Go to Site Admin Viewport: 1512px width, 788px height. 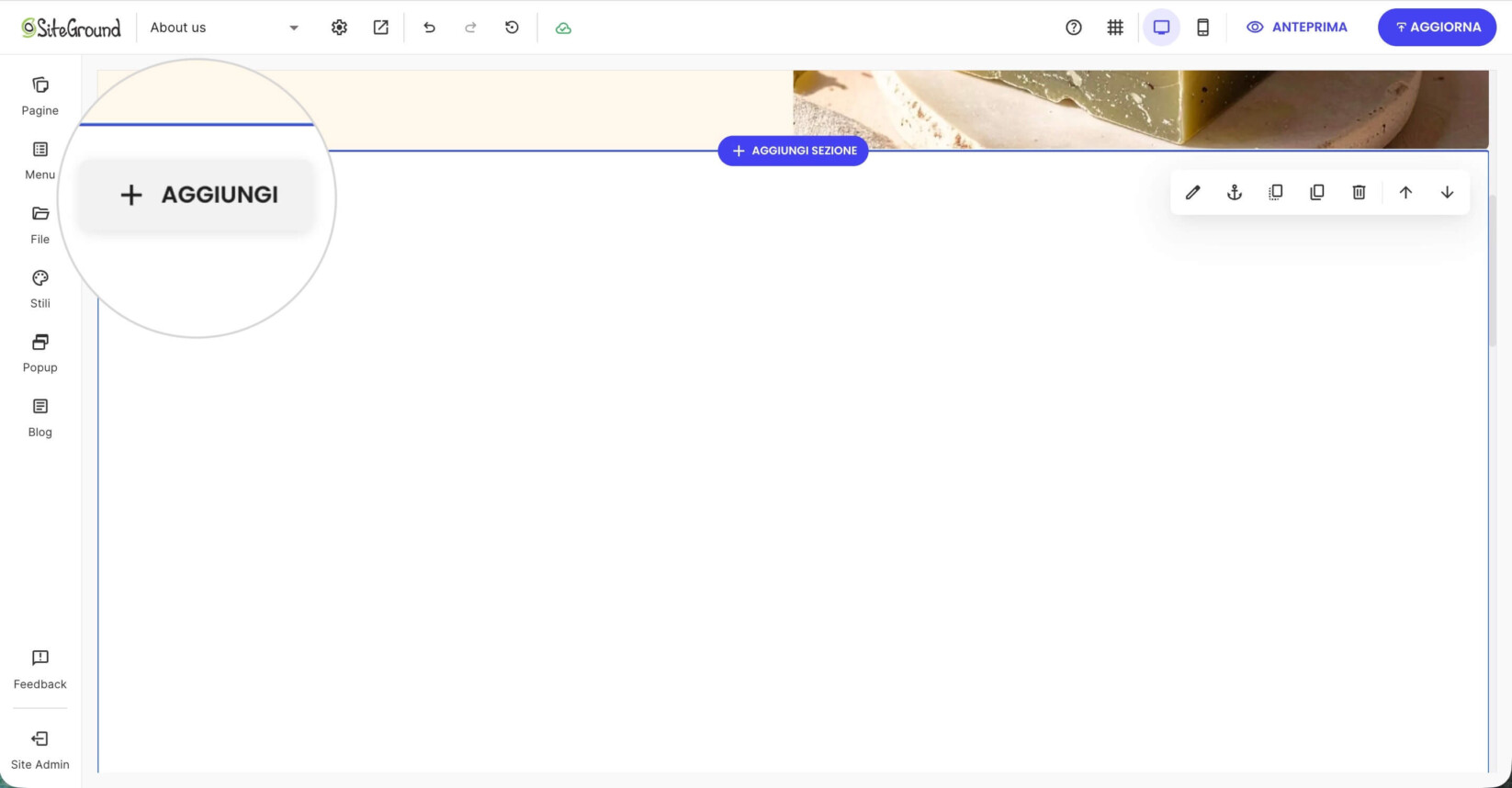[40, 750]
